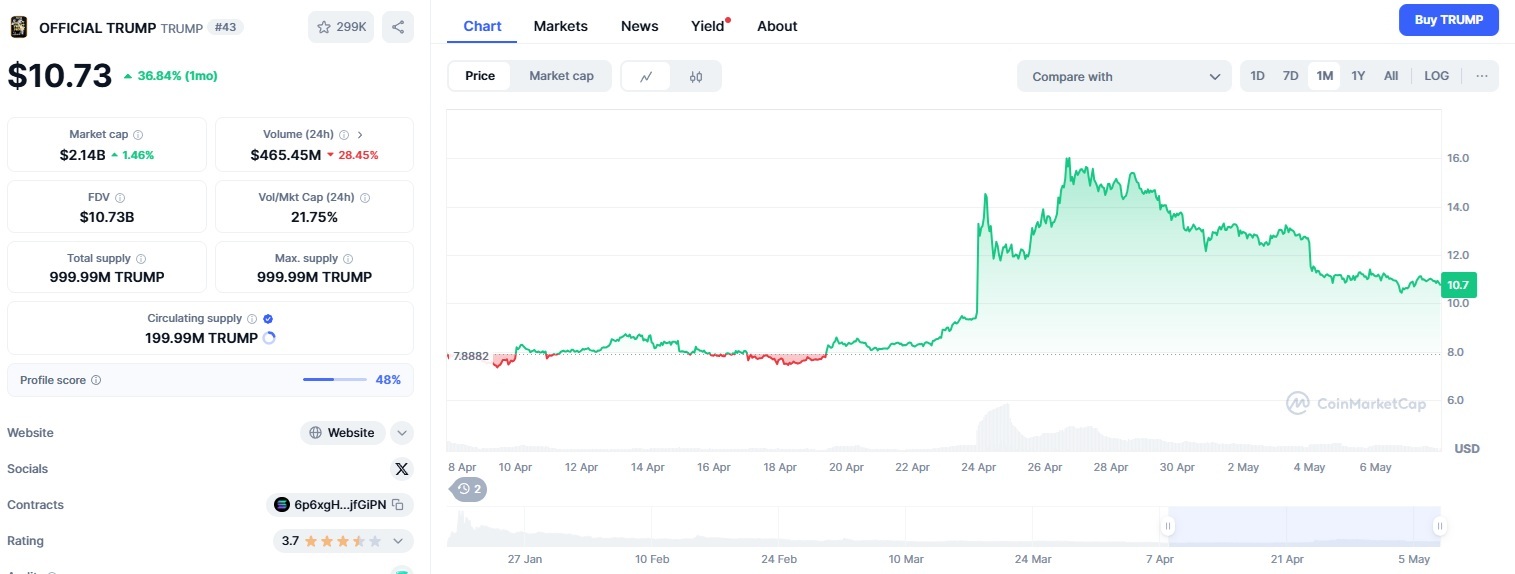Click the Buy TRUMP button
1515x574 pixels.
pos(1448,20)
